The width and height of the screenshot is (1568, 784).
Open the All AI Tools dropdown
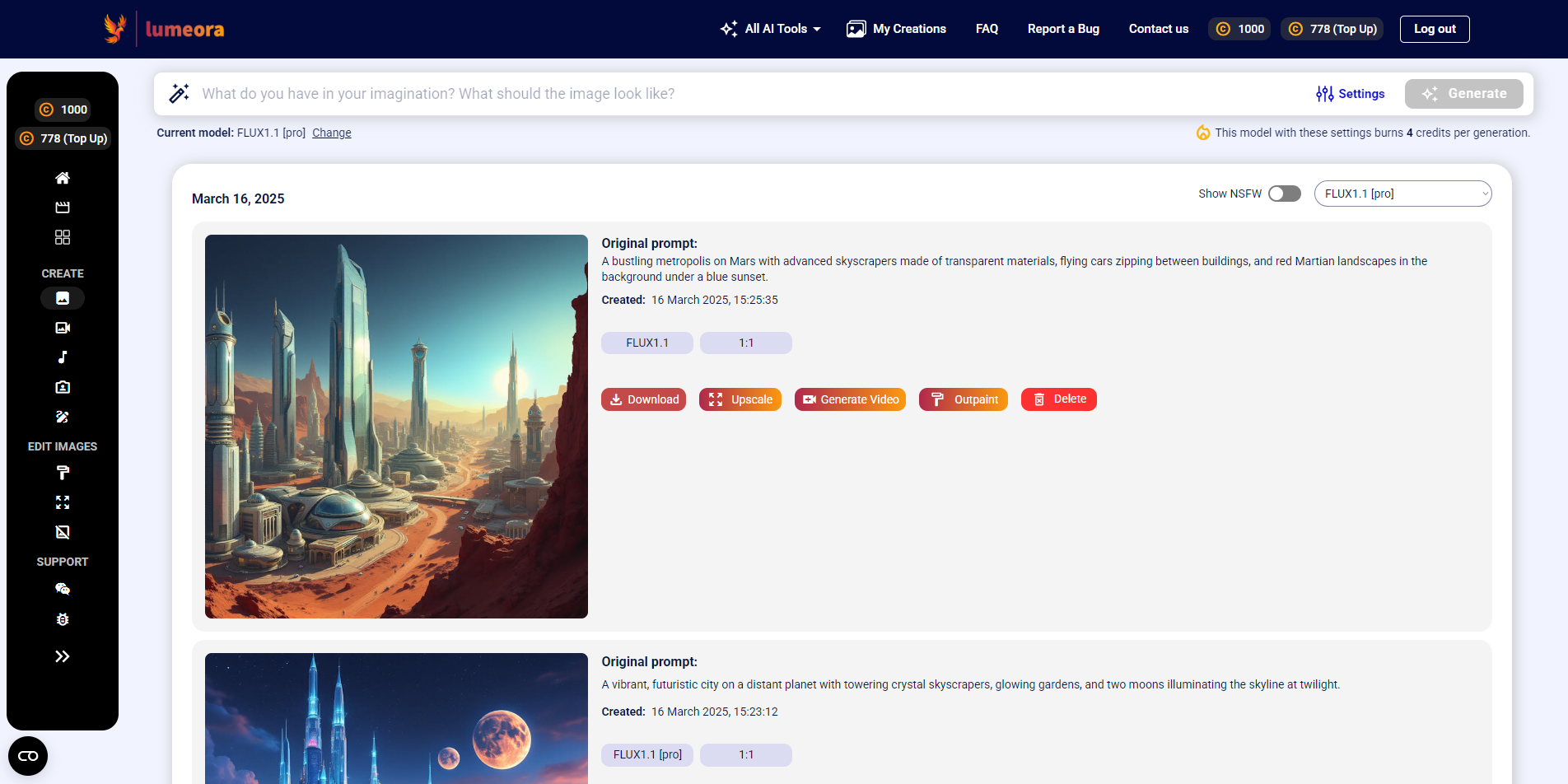pos(771,29)
